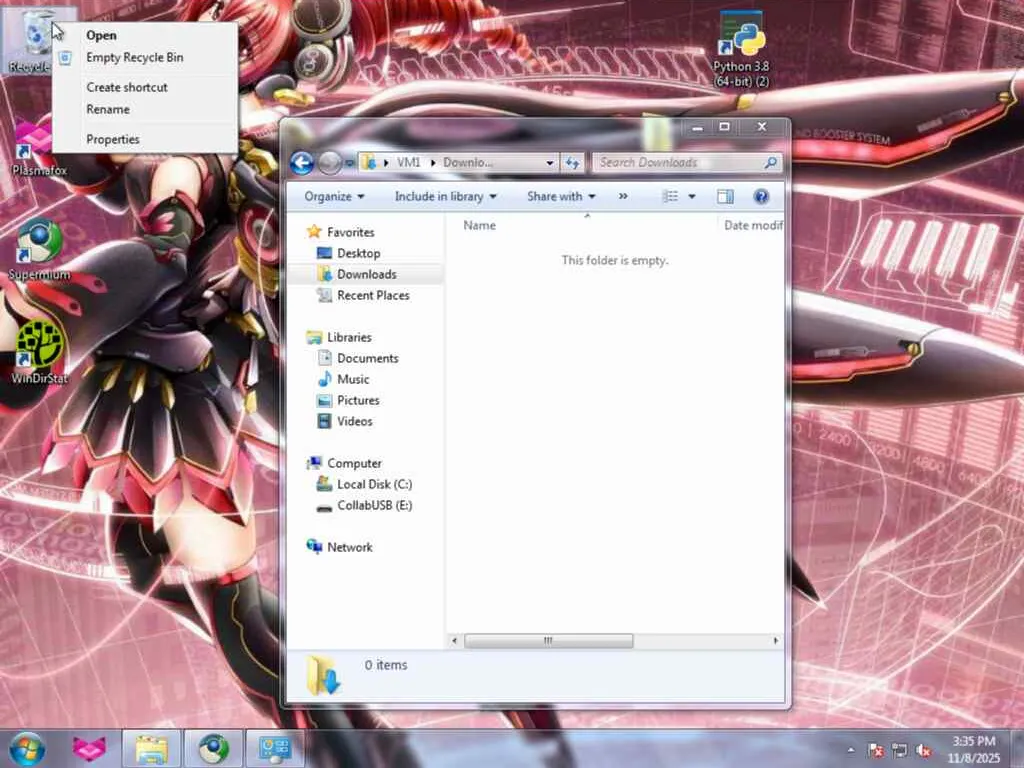Open the Pictures library
The image size is (1024, 768).
[358, 400]
